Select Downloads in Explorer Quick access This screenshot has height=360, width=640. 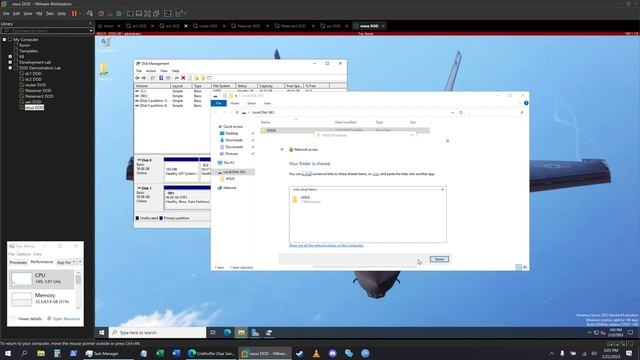pyautogui.click(x=234, y=140)
